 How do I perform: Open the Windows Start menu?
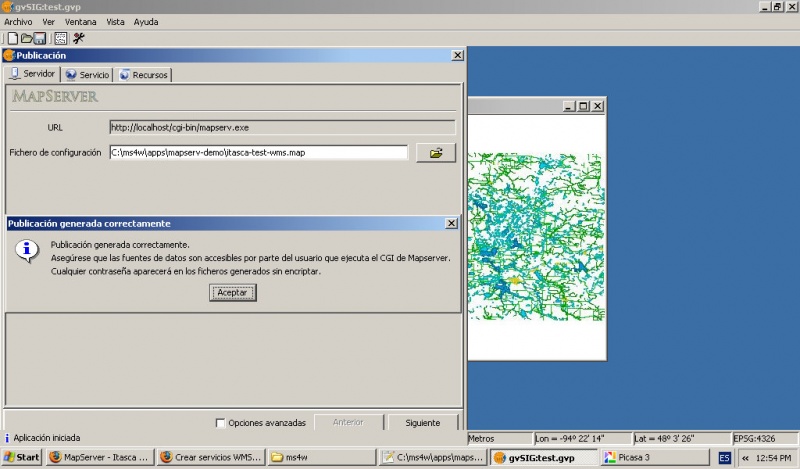click(x=21, y=457)
